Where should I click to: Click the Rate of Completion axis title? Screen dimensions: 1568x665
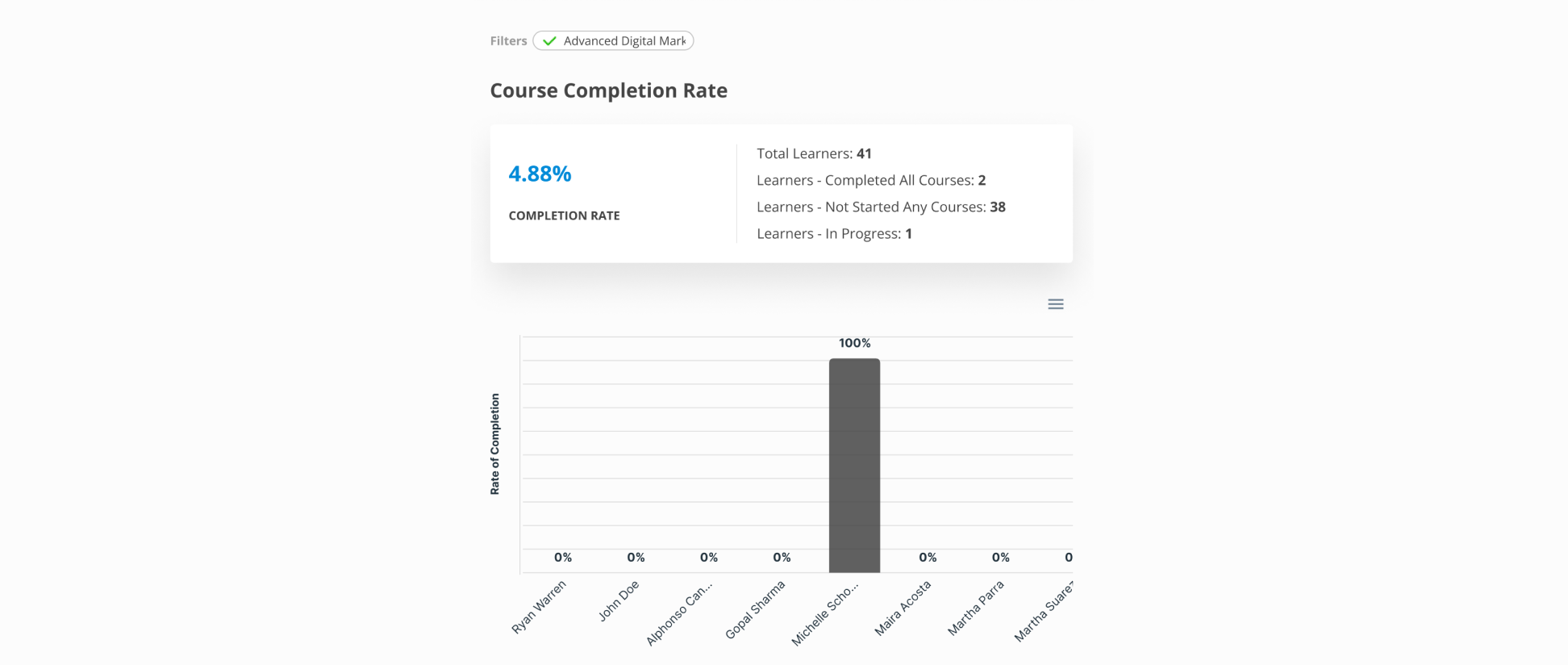point(494,444)
